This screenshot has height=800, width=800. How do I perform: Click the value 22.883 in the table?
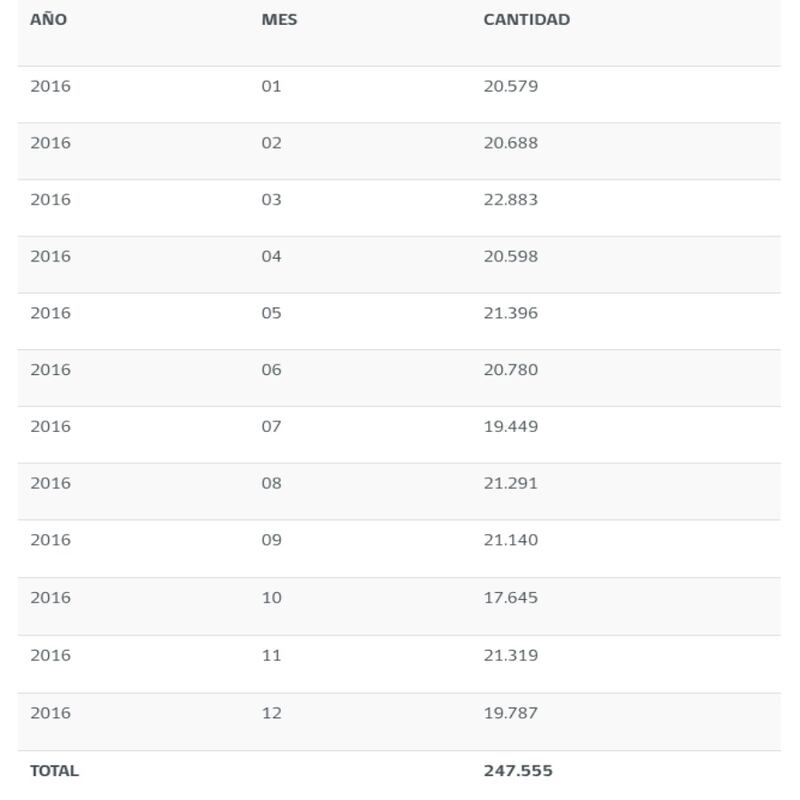[511, 199]
